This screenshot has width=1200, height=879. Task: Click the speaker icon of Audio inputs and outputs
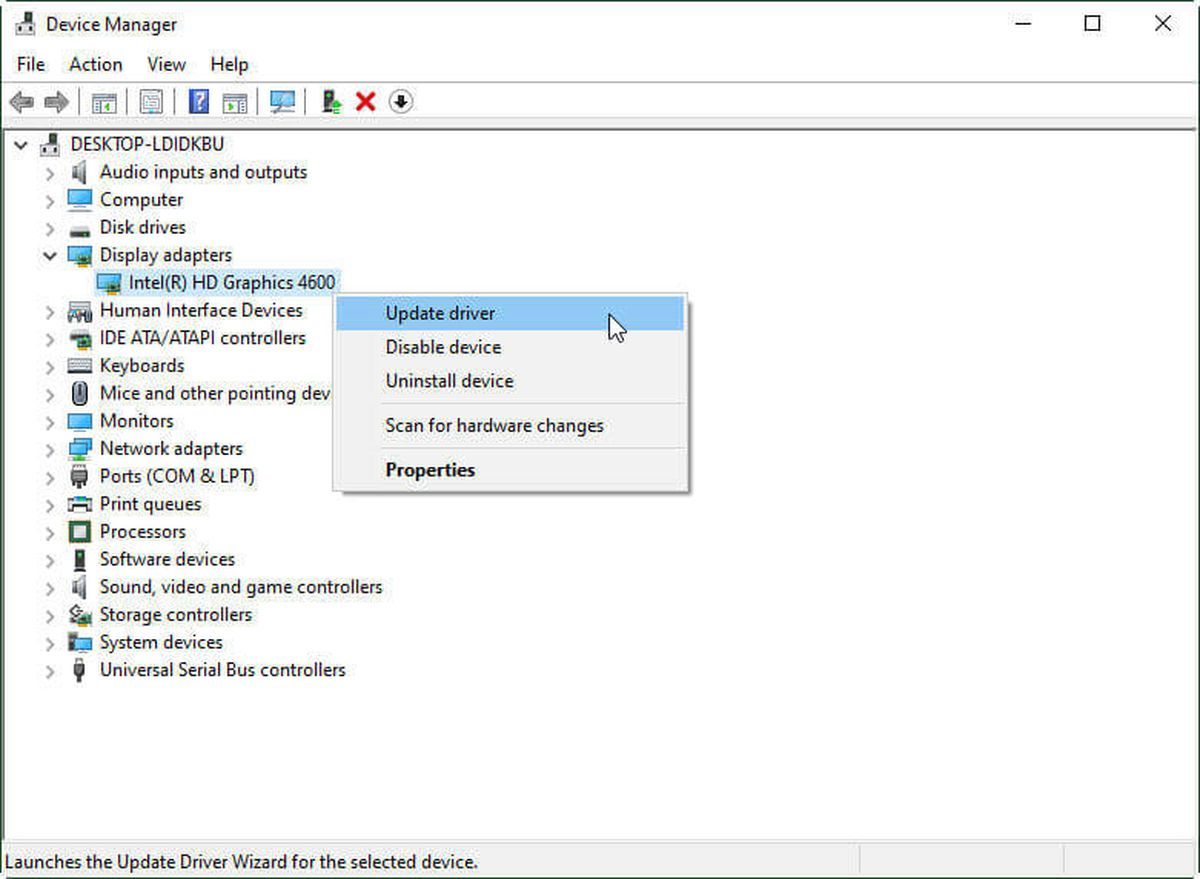[79, 172]
